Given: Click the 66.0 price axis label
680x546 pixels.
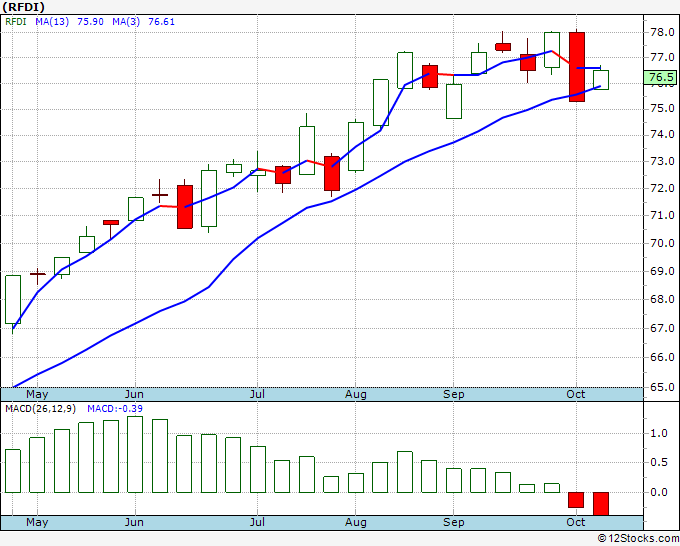Looking at the screenshot, I should click(662, 357).
